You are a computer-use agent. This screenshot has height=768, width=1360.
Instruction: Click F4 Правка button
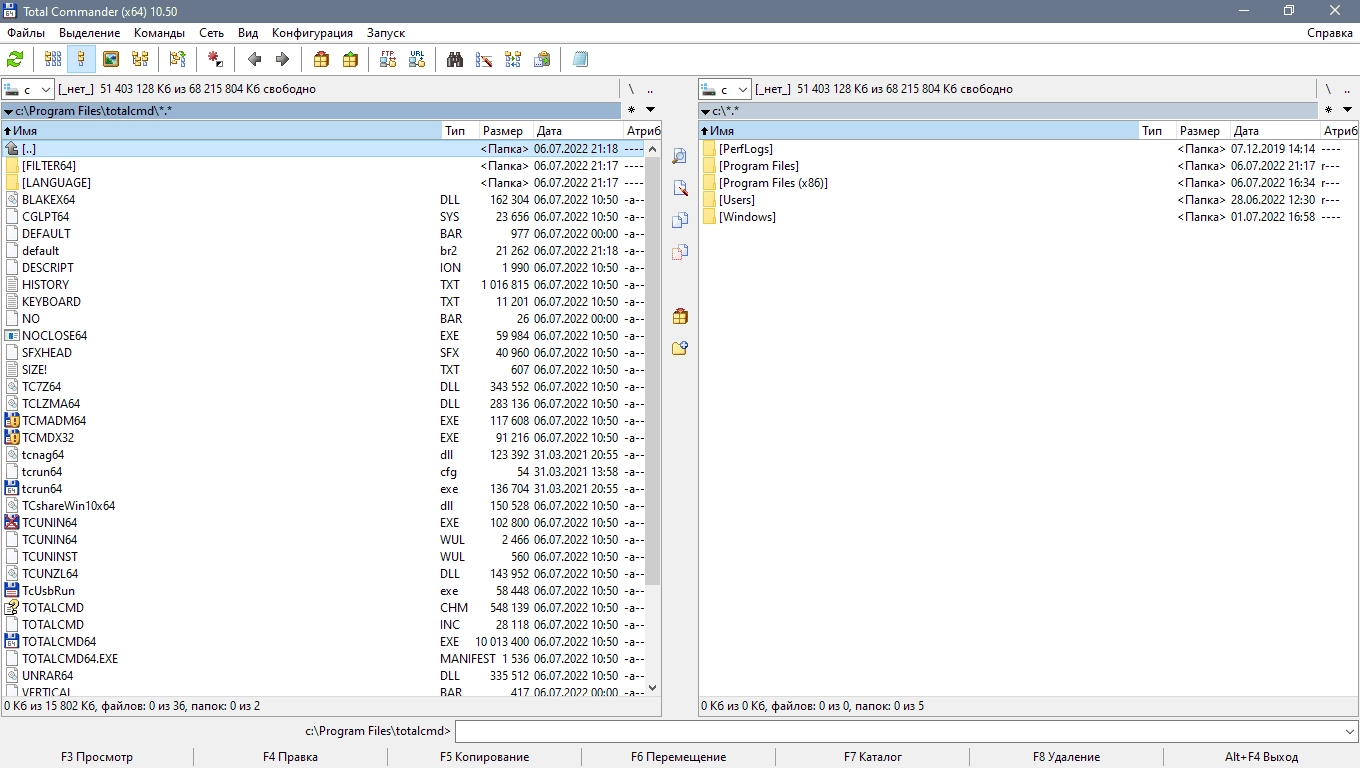tap(290, 757)
